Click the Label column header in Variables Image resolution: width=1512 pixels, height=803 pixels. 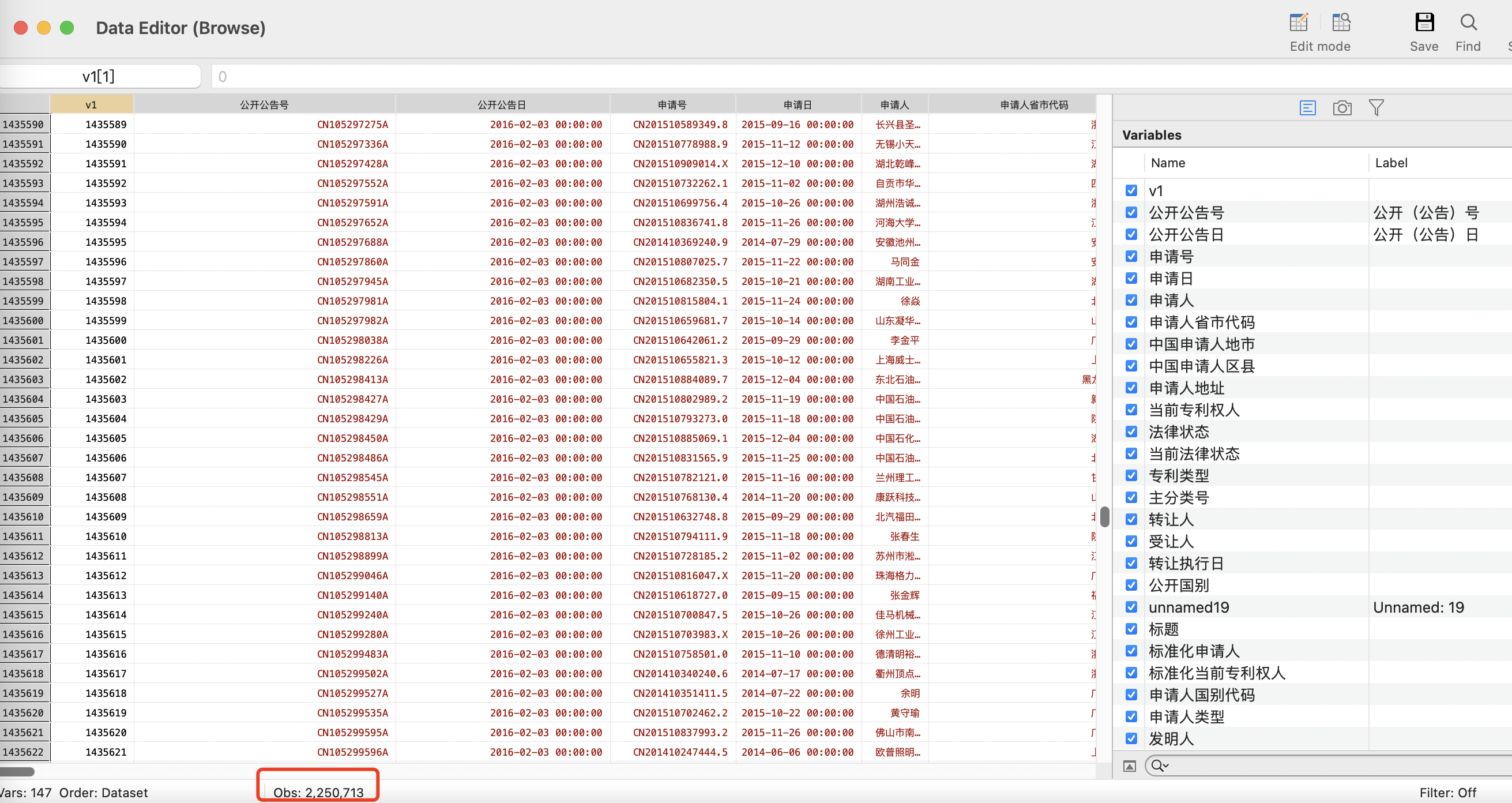tap(1390, 163)
